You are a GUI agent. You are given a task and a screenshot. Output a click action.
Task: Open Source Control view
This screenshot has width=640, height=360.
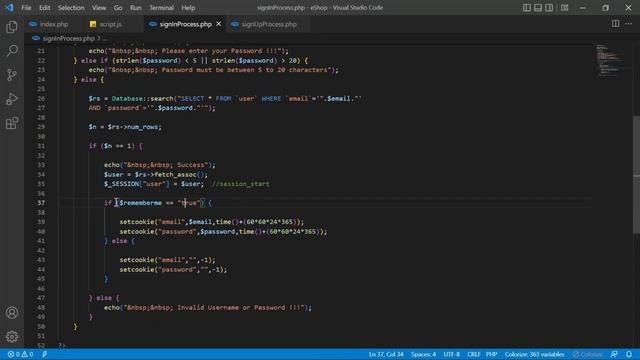(12, 75)
